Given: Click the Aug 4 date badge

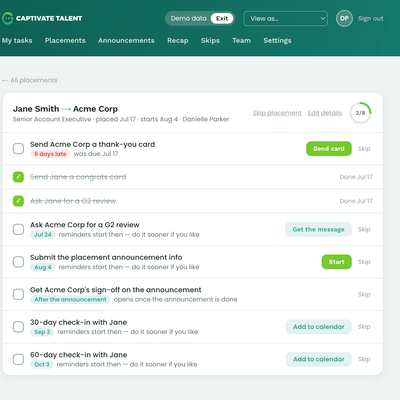Looking at the screenshot, I should tap(43, 267).
